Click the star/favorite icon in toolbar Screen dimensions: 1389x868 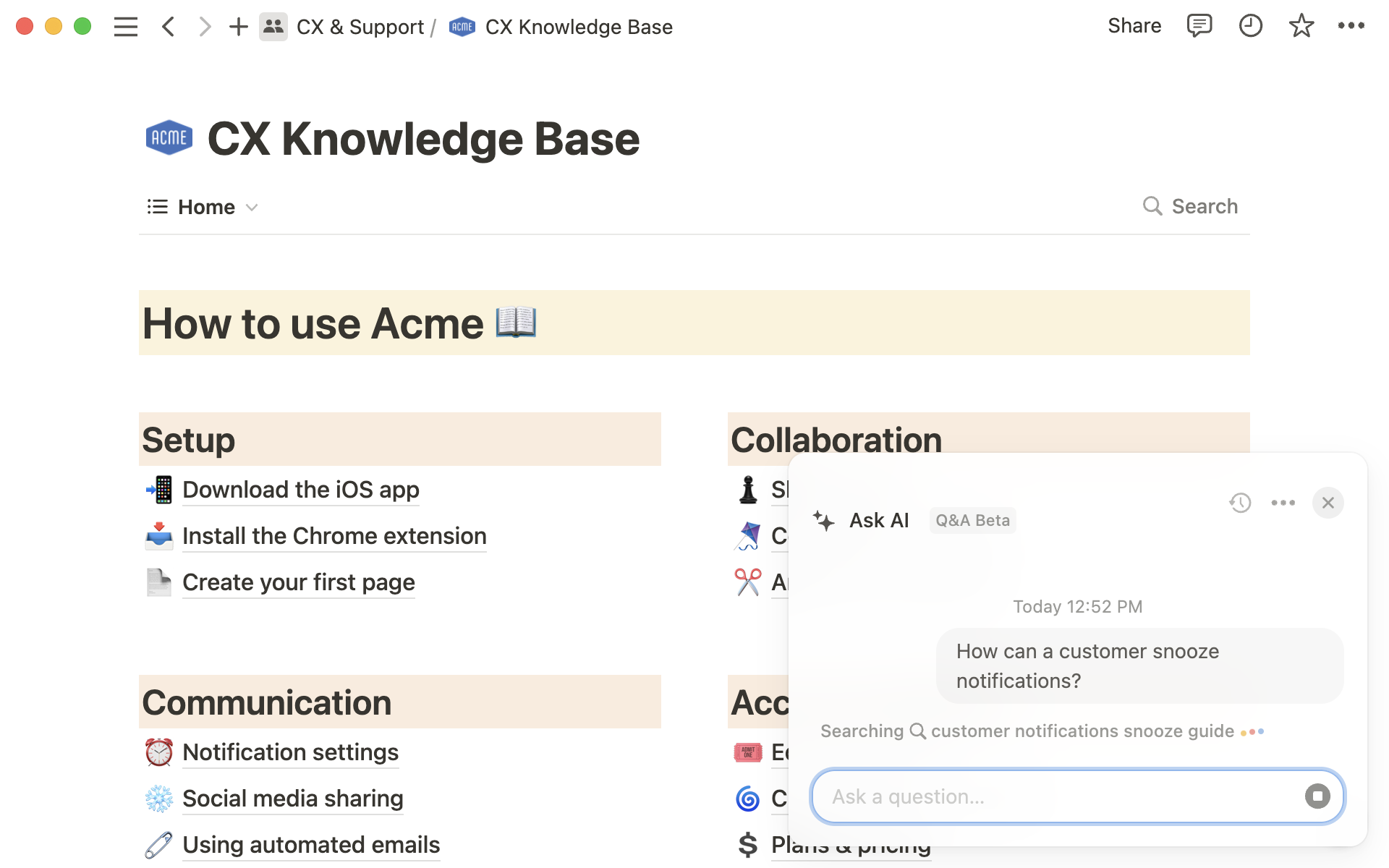click(1302, 27)
